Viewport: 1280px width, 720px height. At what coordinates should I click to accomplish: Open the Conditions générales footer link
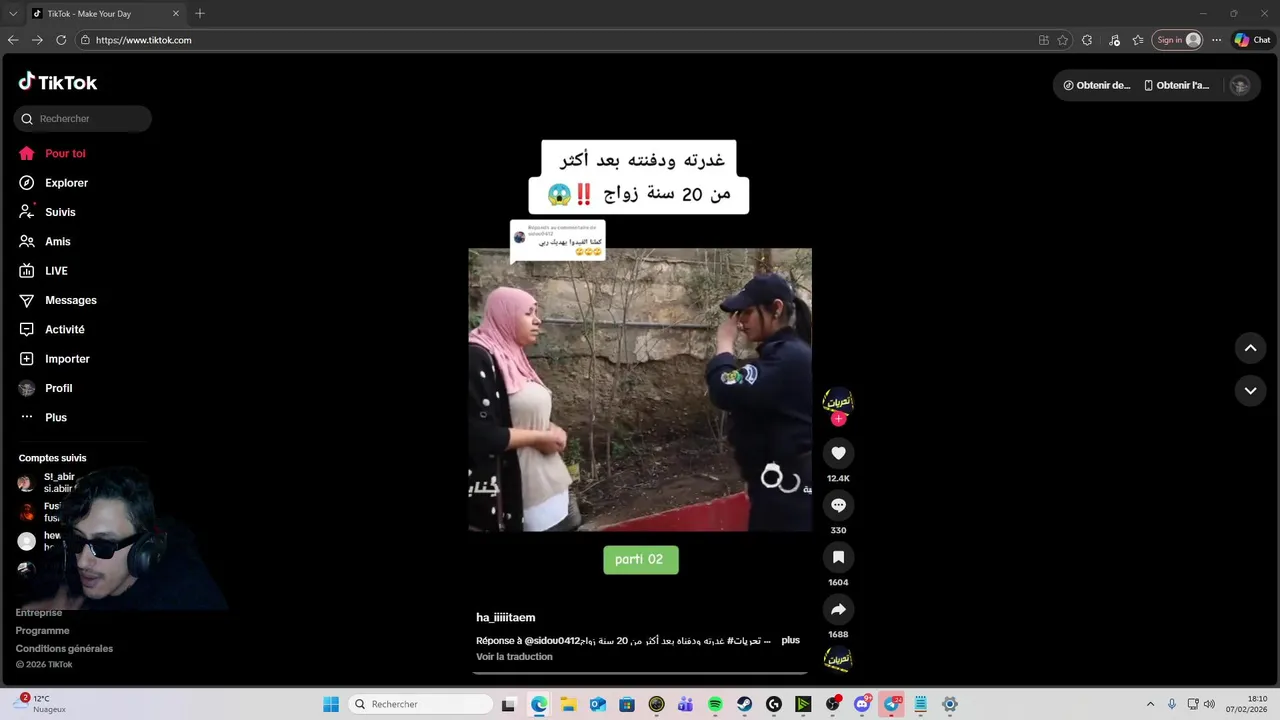coord(64,649)
